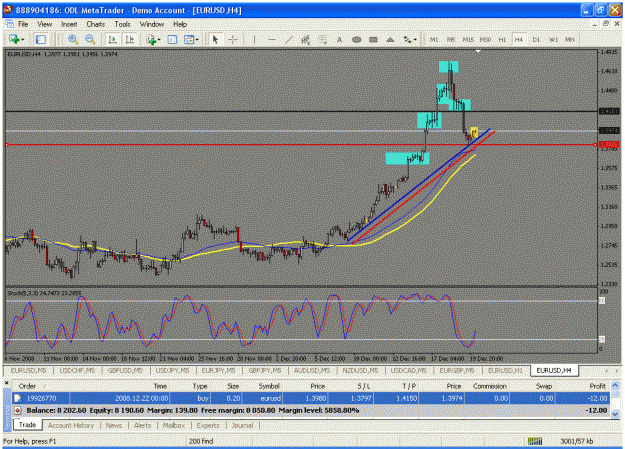Expand the Arrows dropdown arrow

click(x=415, y=39)
